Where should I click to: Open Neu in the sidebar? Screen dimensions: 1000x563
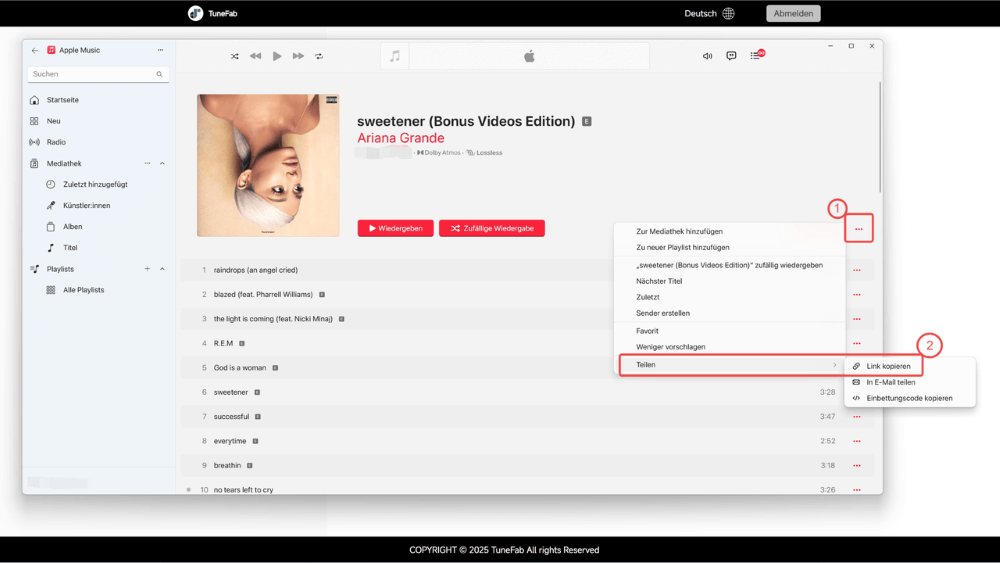54,121
